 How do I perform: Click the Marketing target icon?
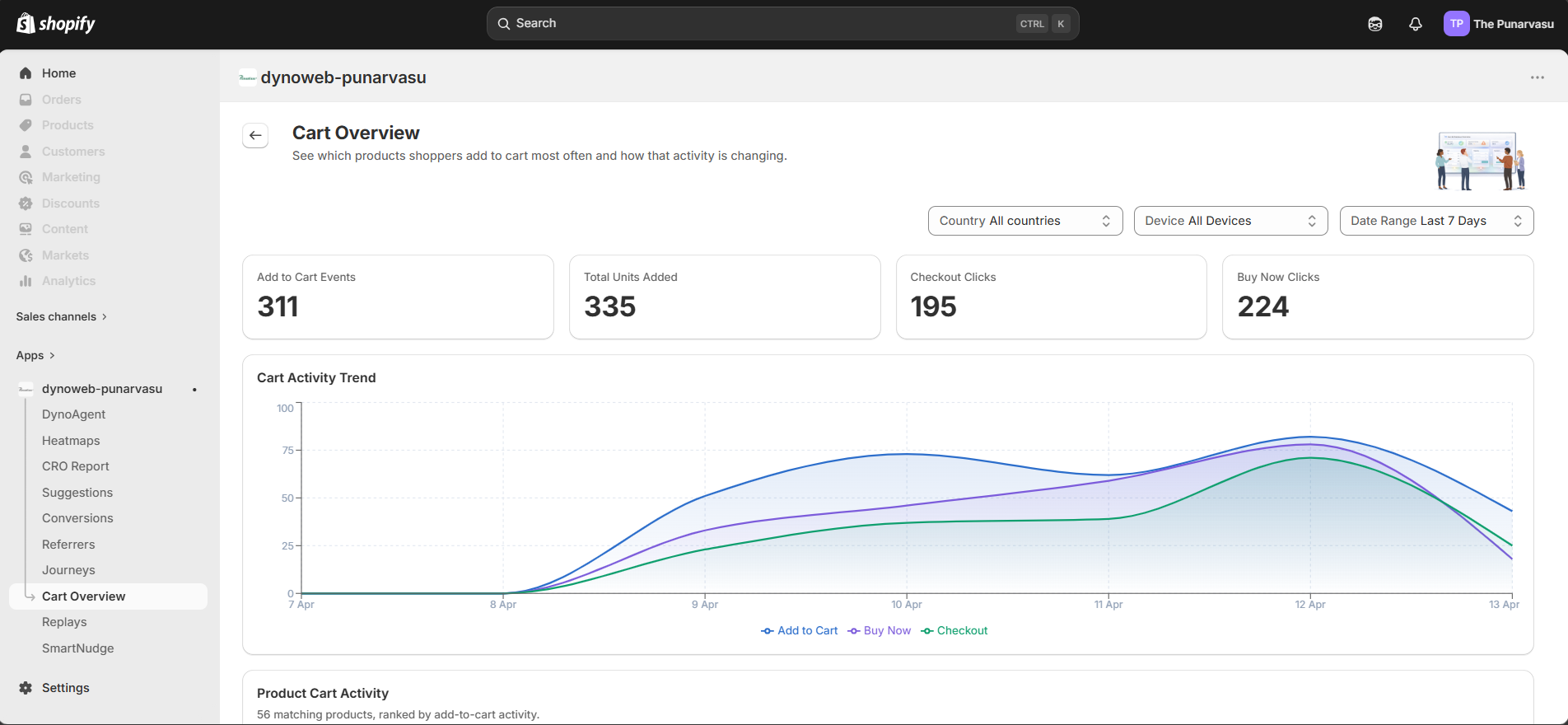pos(26,177)
